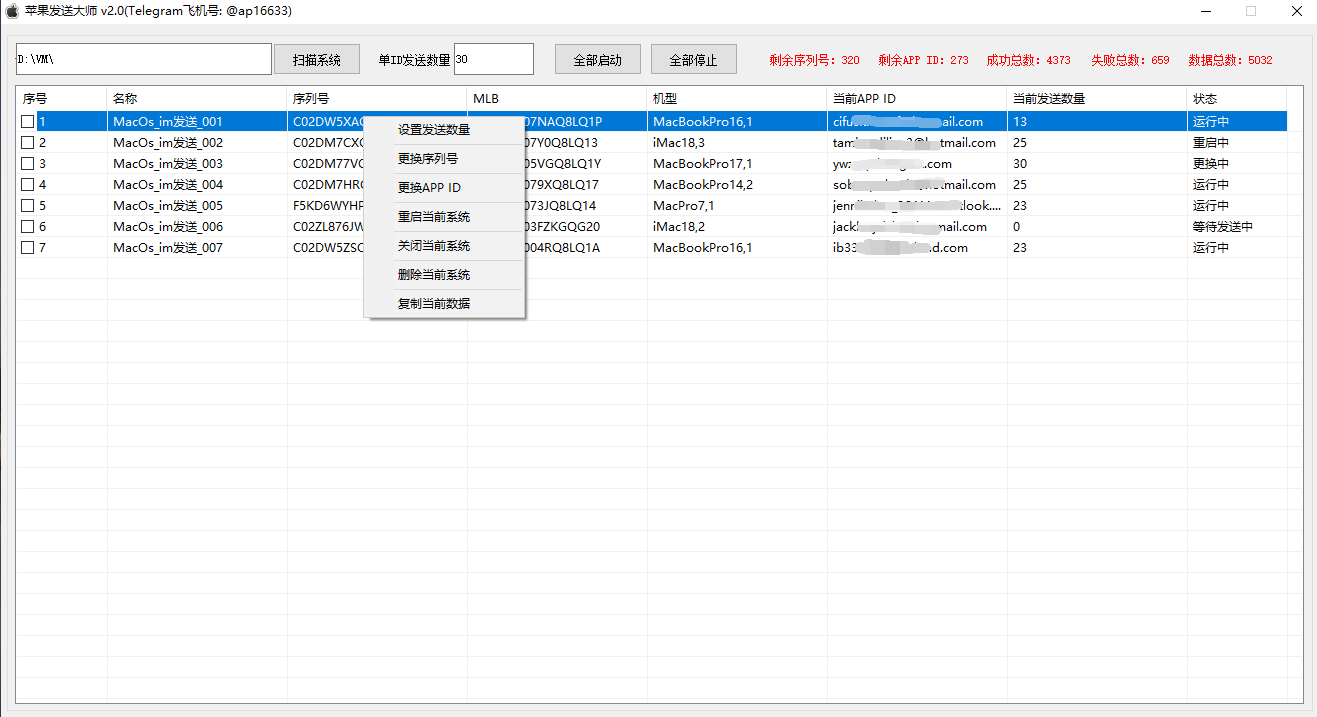Tick the checkbox for row 1

[28, 122]
